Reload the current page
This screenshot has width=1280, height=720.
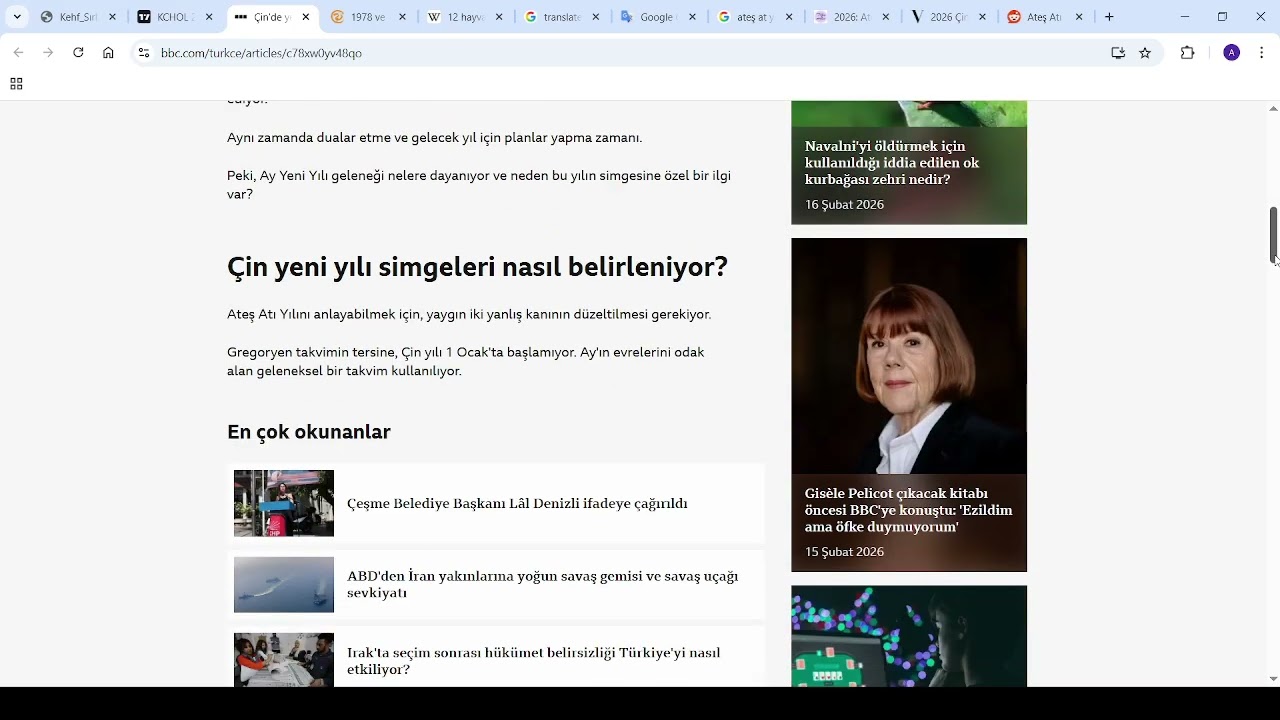pos(78,53)
